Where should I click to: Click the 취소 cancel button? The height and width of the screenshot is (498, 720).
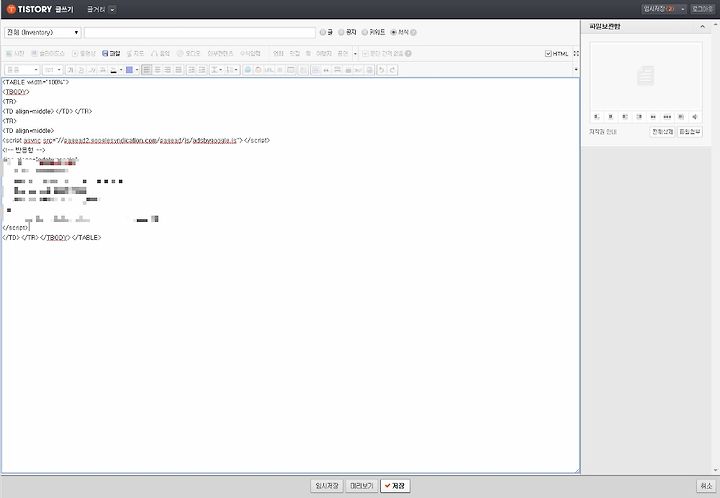(706, 486)
